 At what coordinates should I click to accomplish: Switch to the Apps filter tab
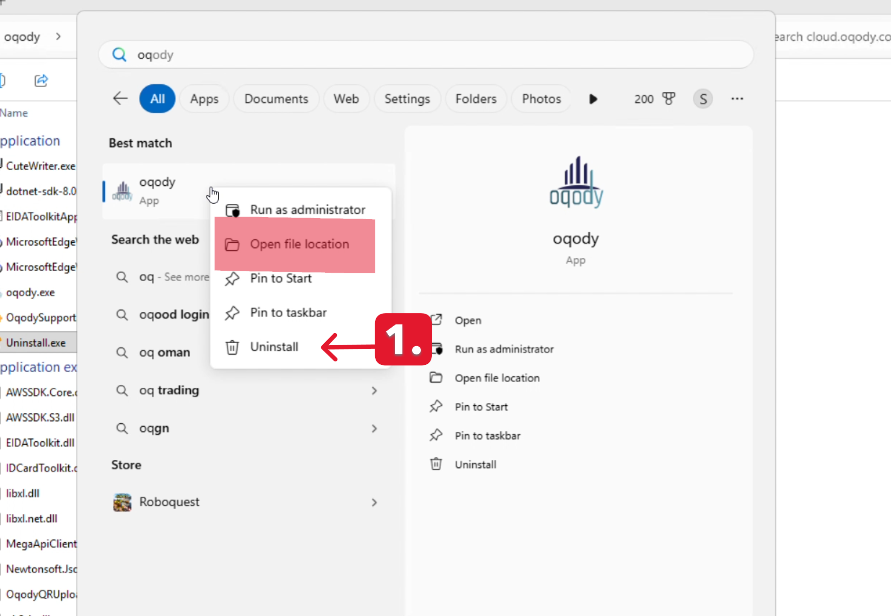click(204, 99)
